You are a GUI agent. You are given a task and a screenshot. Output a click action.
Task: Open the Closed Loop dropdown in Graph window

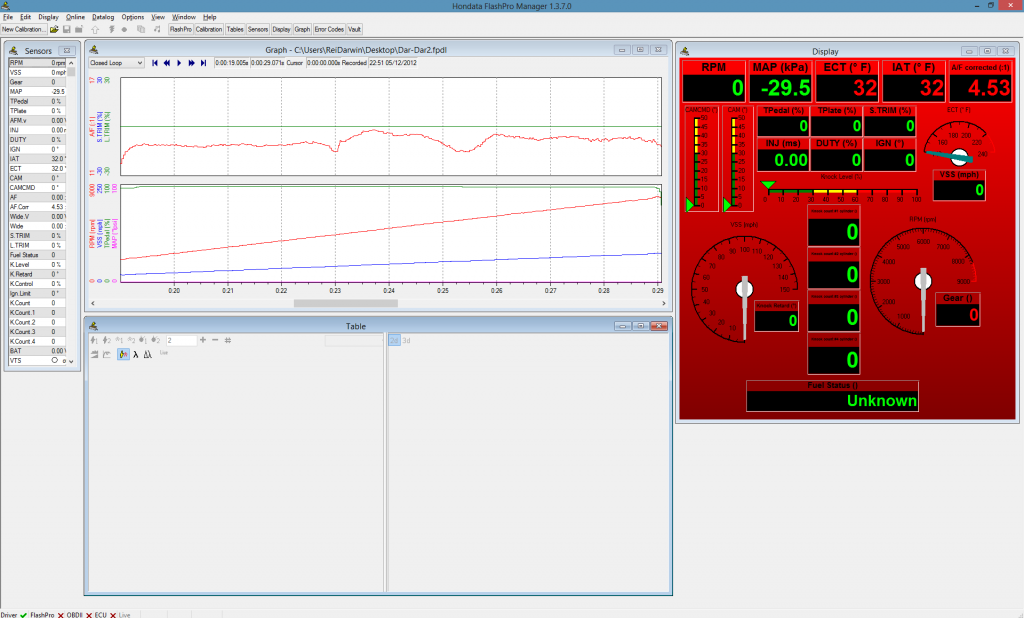click(x=116, y=63)
